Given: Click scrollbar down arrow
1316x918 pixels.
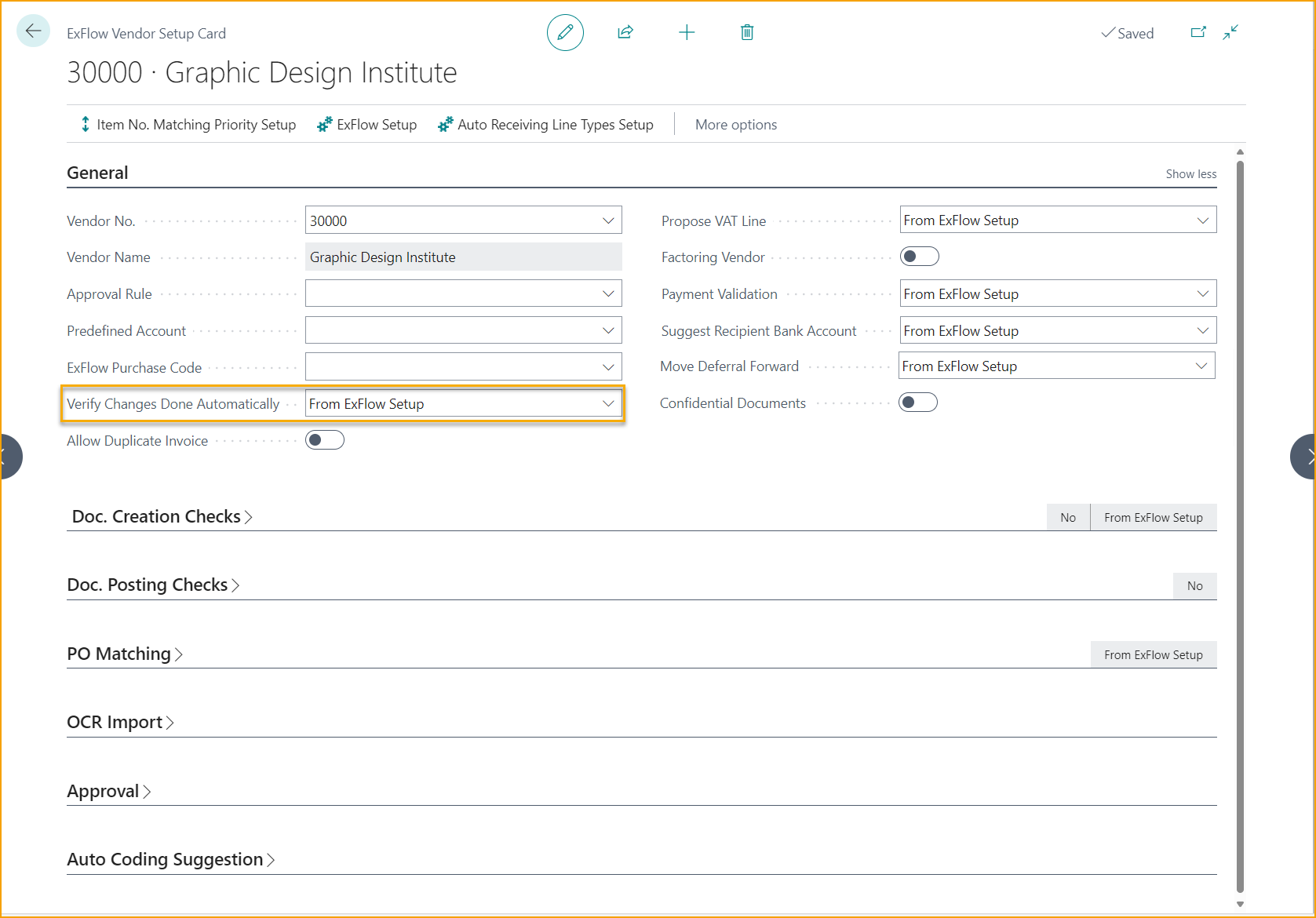Looking at the screenshot, I should click(1240, 904).
